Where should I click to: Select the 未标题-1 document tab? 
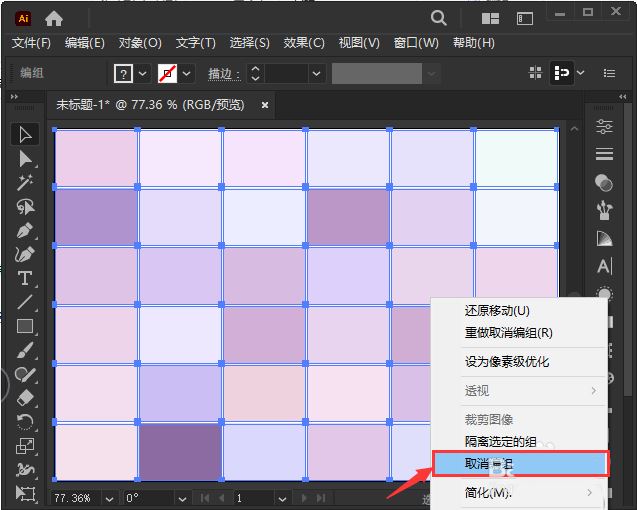click(150, 105)
